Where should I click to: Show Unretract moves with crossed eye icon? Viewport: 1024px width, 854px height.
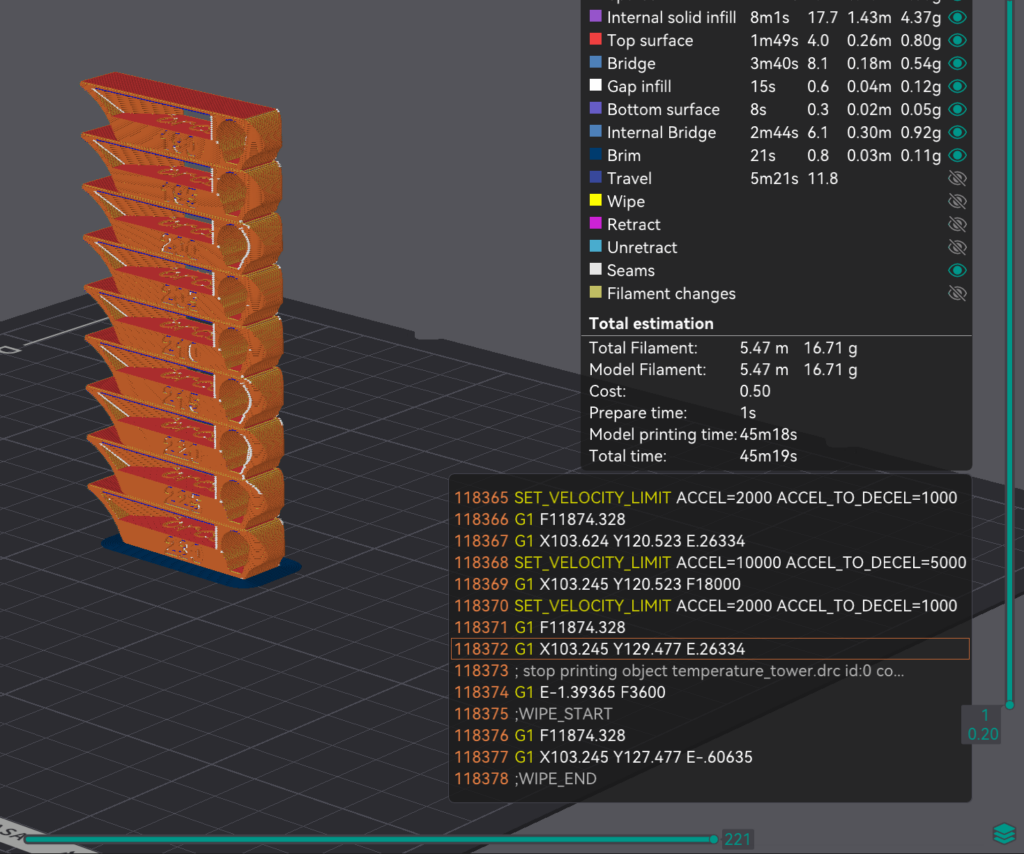[957, 247]
